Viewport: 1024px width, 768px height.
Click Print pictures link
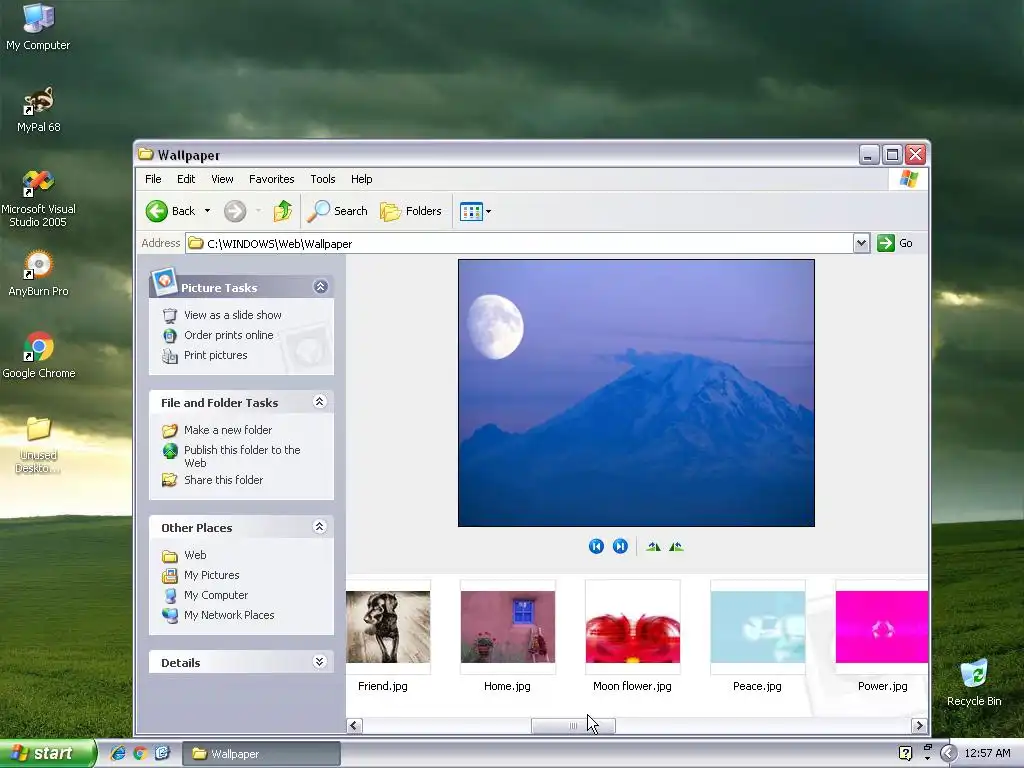click(x=216, y=355)
